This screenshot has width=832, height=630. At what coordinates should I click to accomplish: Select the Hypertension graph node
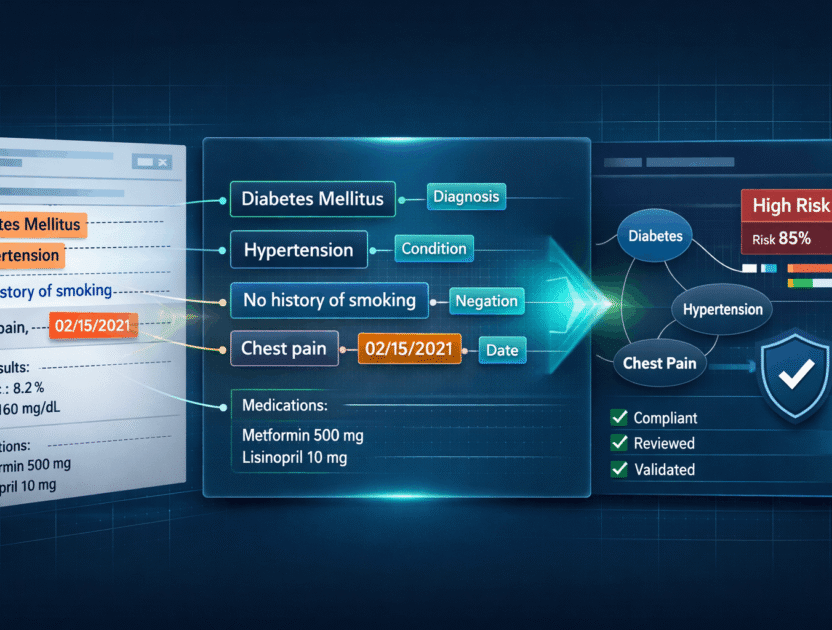pos(722,309)
